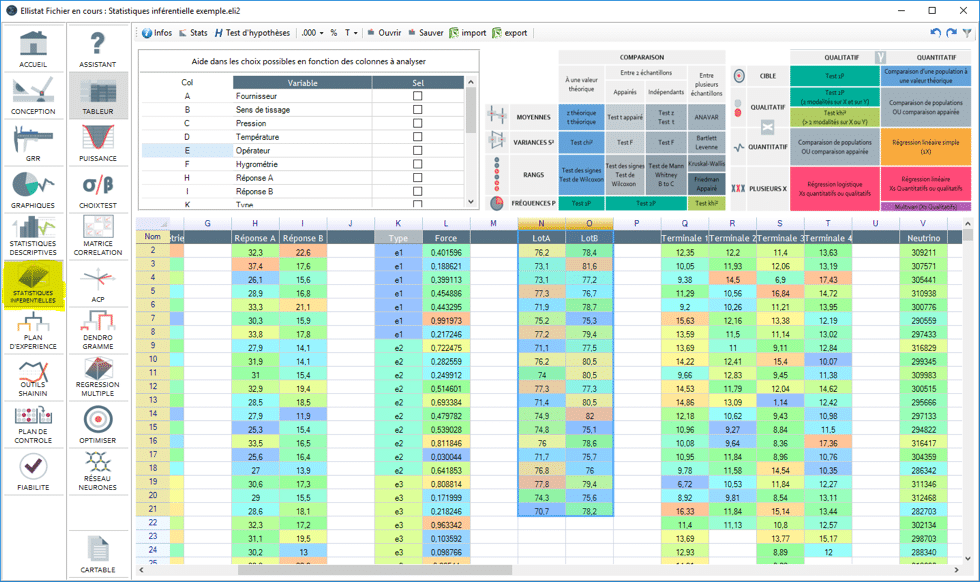Open Statistiques Descriptives module
Image resolution: width=980 pixels, height=582 pixels.
33,237
